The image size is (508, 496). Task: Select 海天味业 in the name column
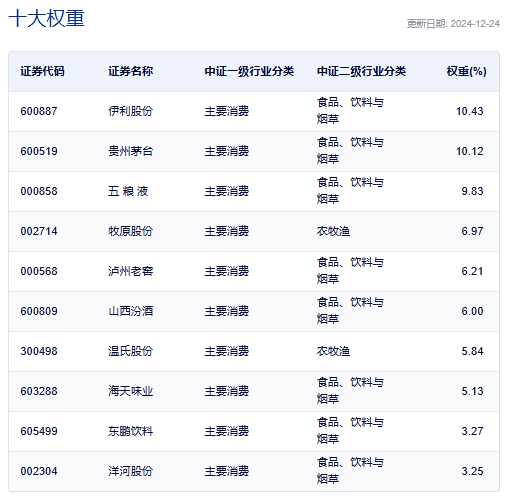pyautogui.click(x=131, y=391)
